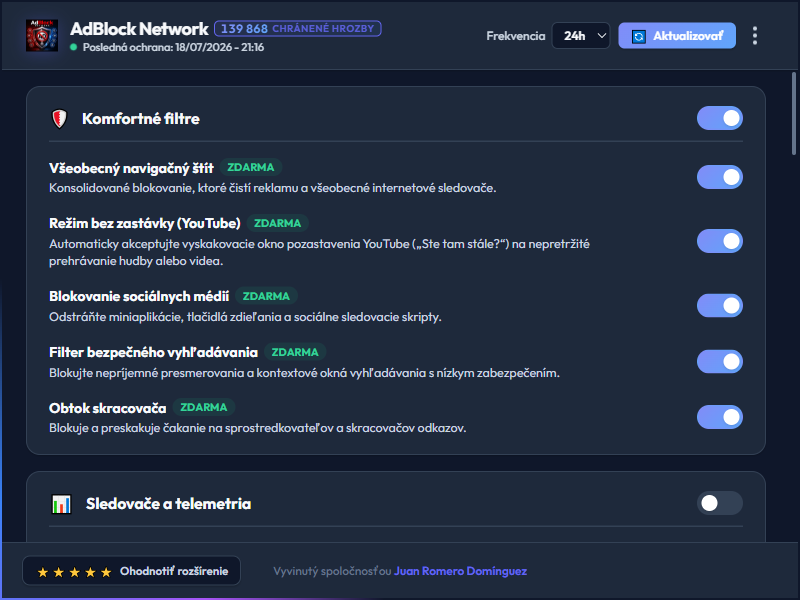The width and height of the screenshot is (800, 600).
Task: Click Blokovanie sociálnych médií title
Action: (139, 296)
